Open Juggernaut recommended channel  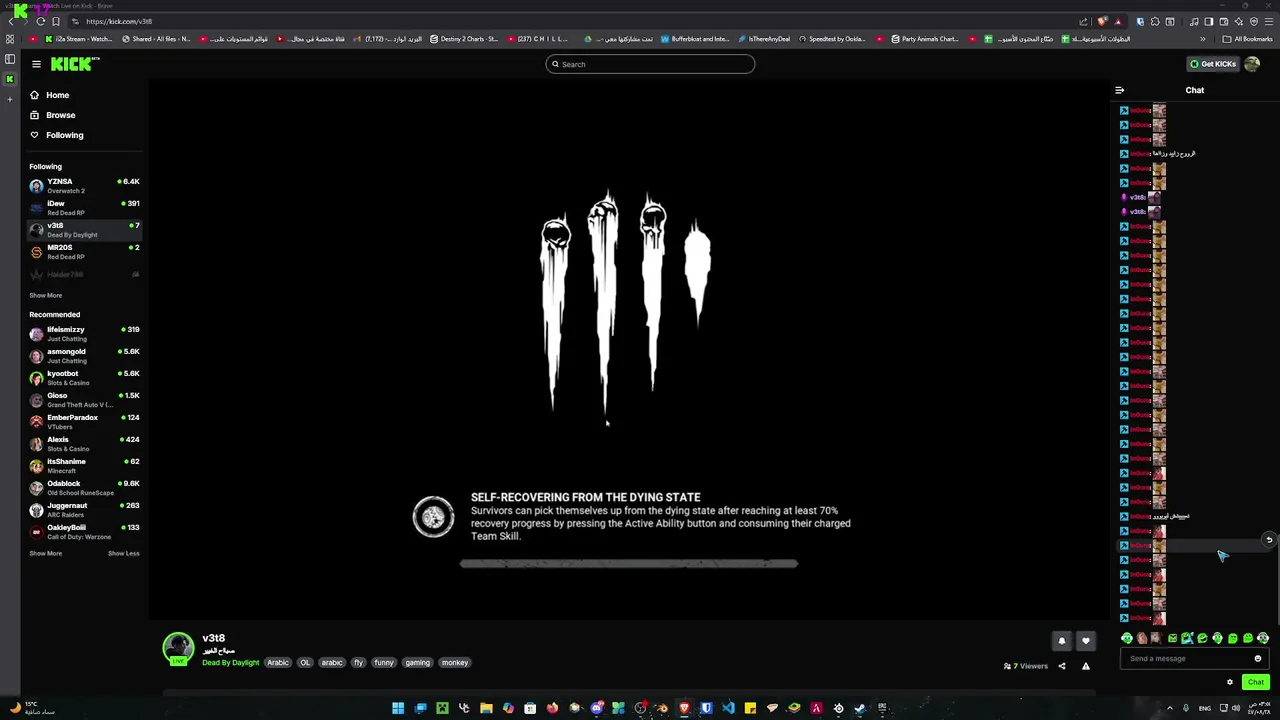pos(85,510)
